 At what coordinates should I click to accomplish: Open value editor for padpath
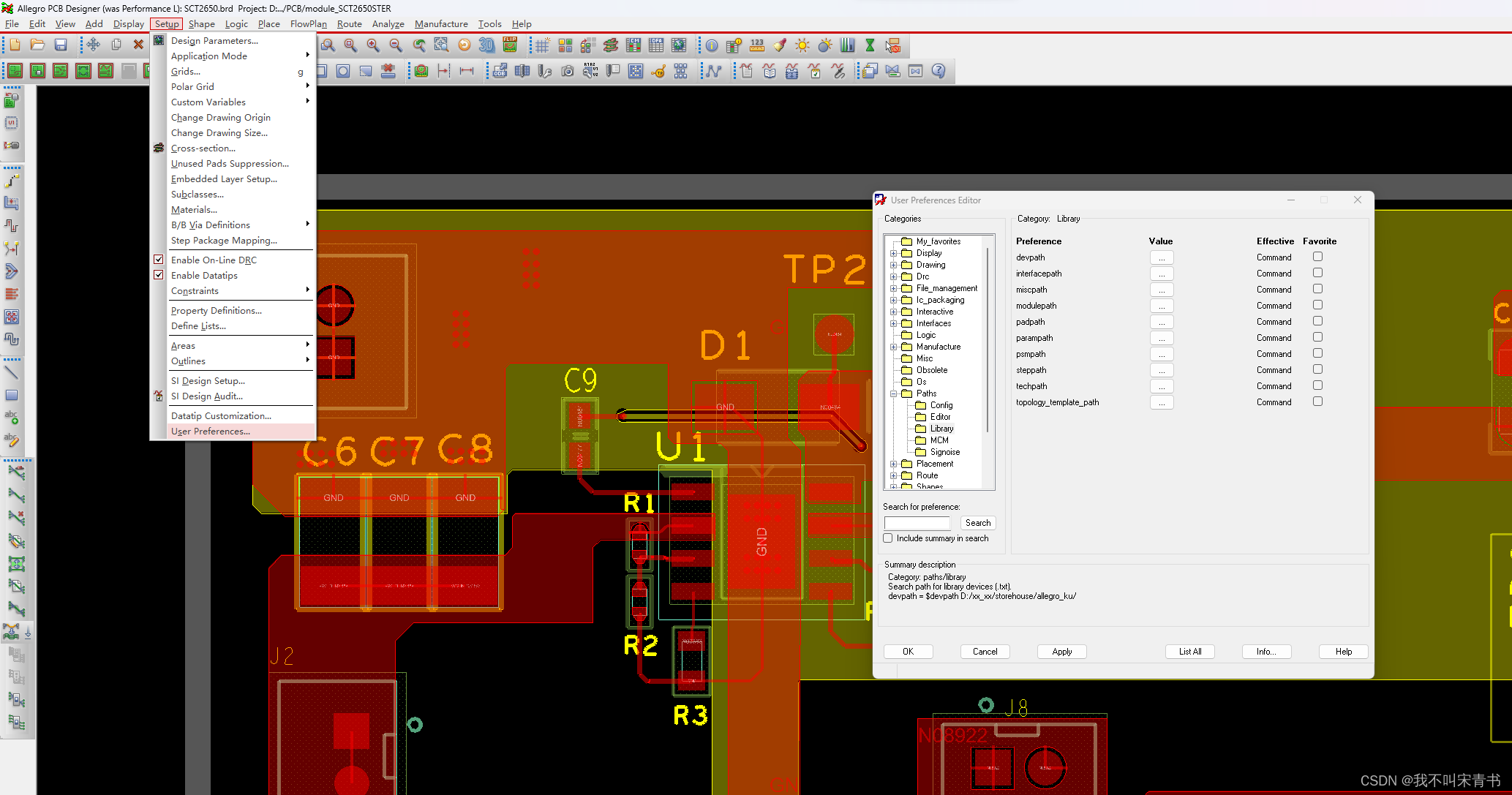1161,322
